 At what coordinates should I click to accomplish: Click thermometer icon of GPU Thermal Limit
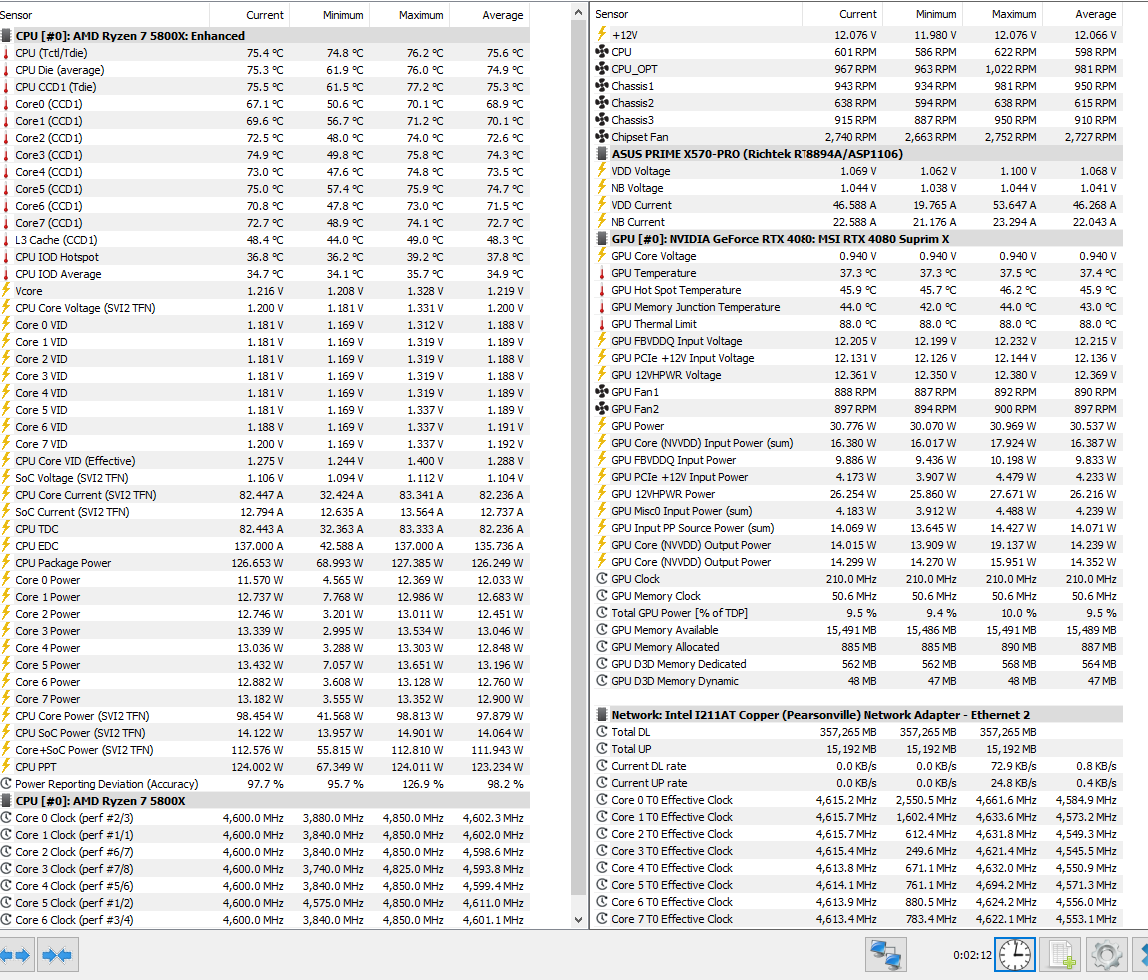(602, 323)
